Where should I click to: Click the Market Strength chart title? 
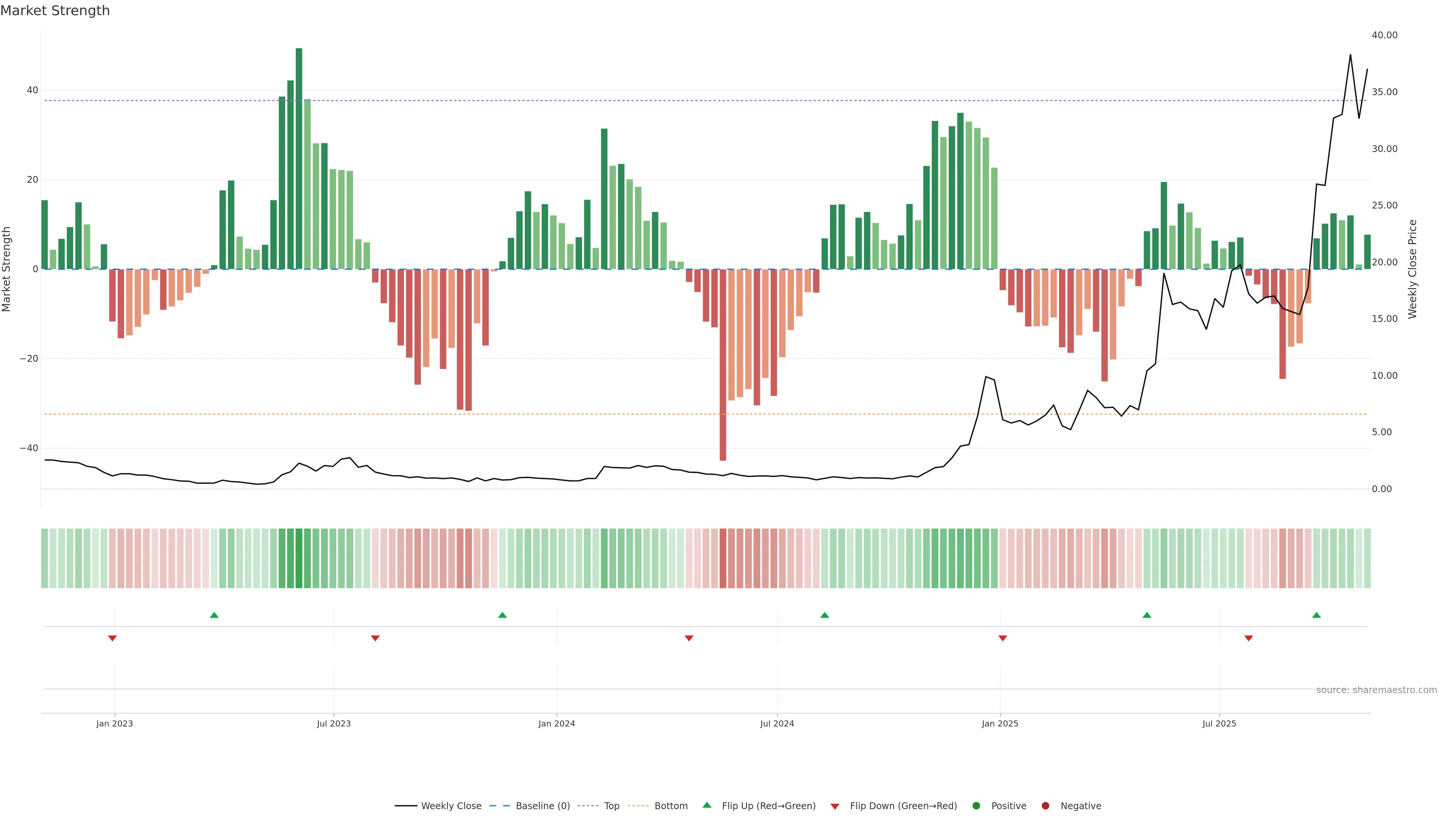click(x=55, y=11)
